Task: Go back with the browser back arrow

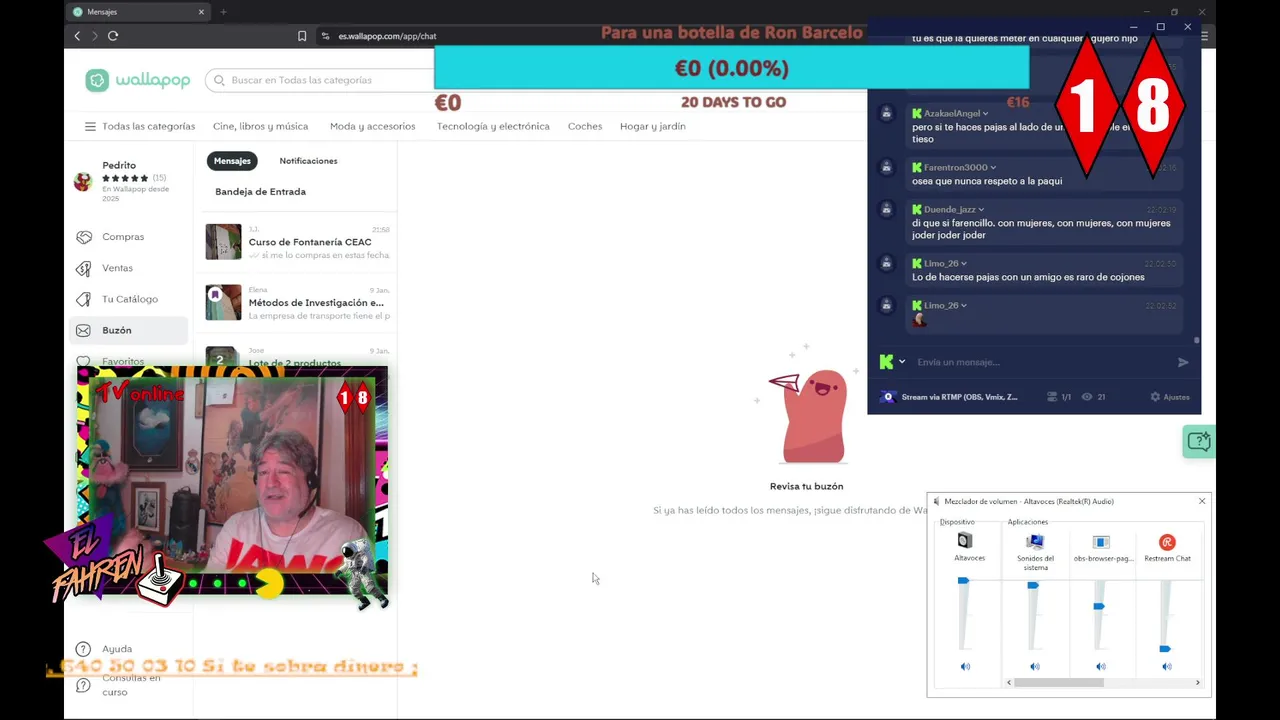Action: pyautogui.click(x=77, y=36)
